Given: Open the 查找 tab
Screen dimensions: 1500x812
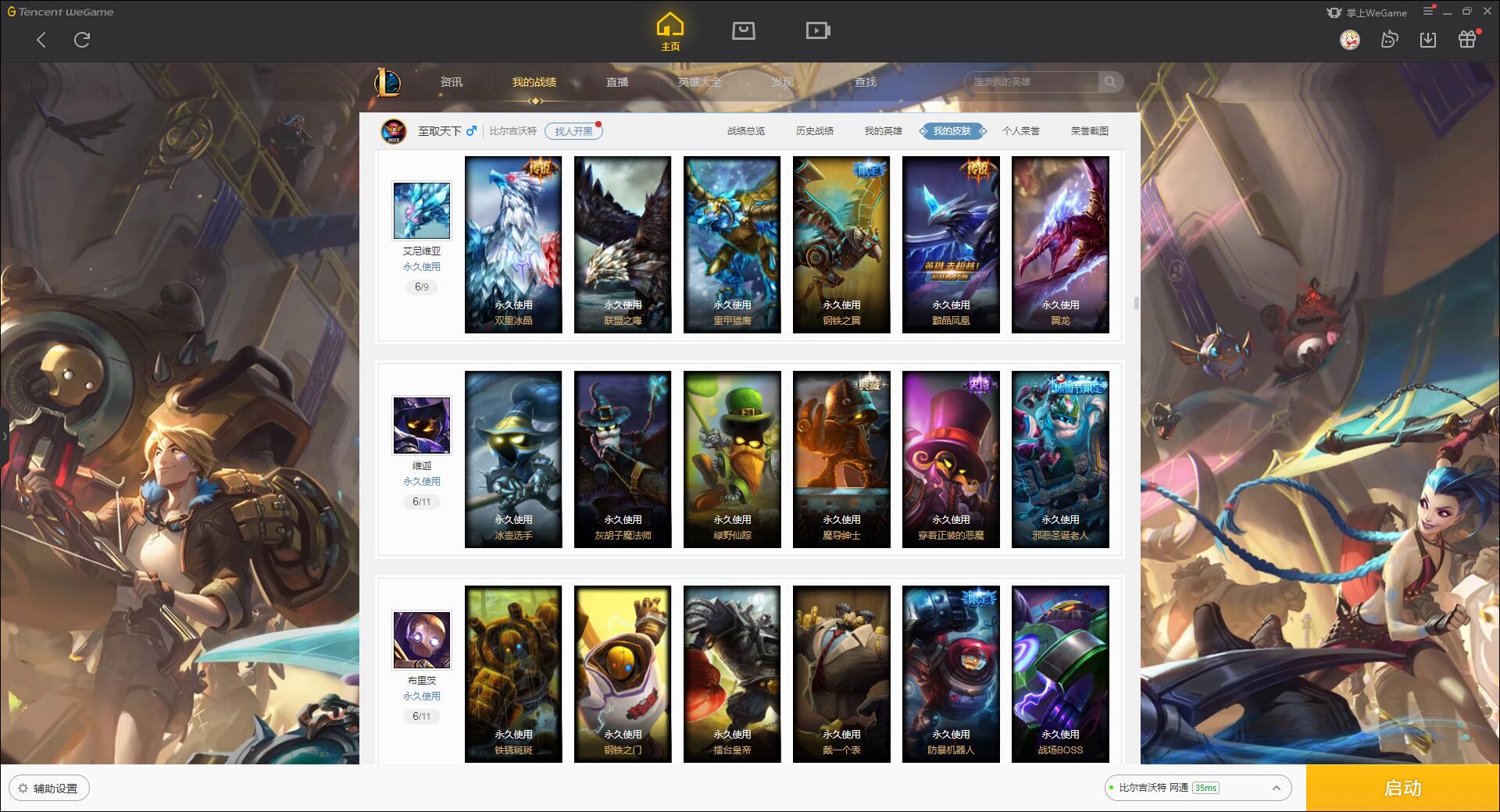Looking at the screenshot, I should tap(866, 82).
